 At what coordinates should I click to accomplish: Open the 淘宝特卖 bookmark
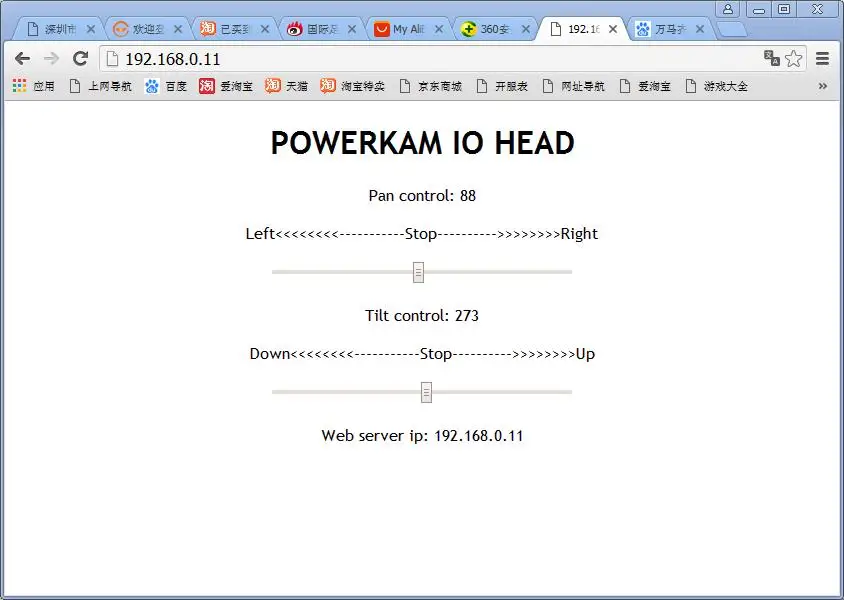pyautogui.click(x=353, y=86)
